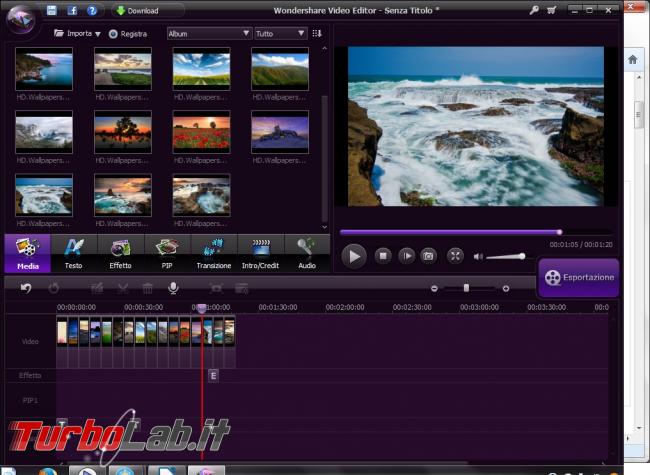The width and height of the screenshot is (650, 475).
Task: Switch to the Effetto tab
Action: tap(121, 253)
